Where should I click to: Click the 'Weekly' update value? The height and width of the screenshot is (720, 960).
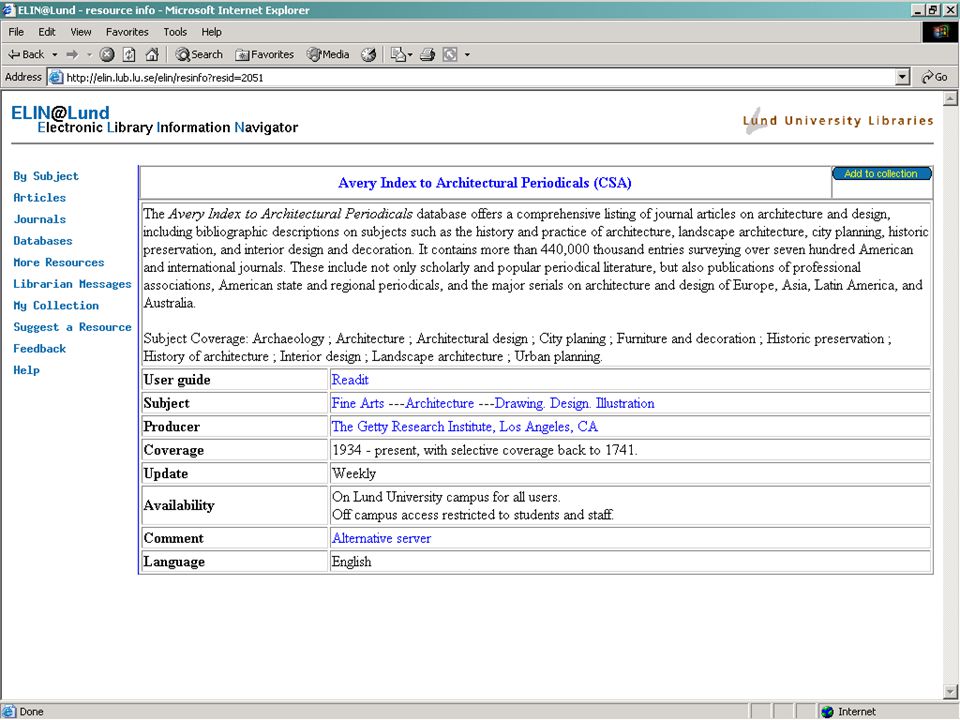coord(354,473)
